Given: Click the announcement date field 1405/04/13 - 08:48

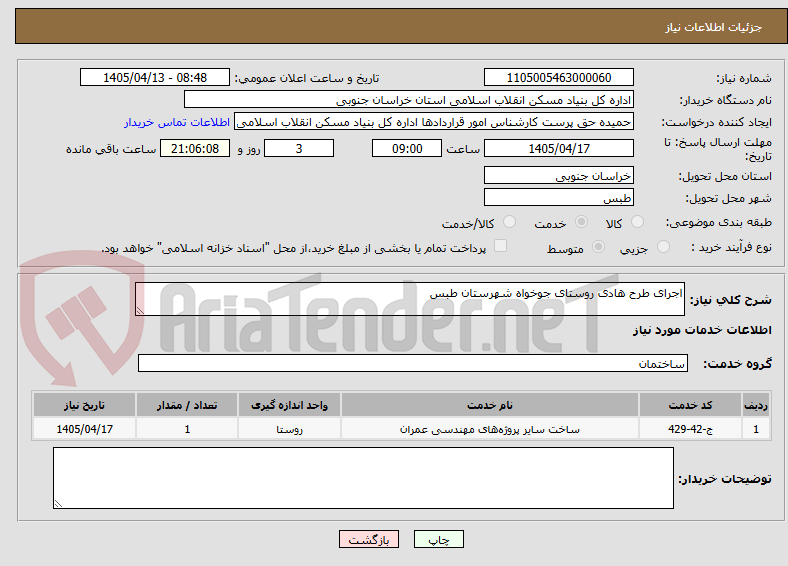Looking at the screenshot, I should tap(155, 77).
